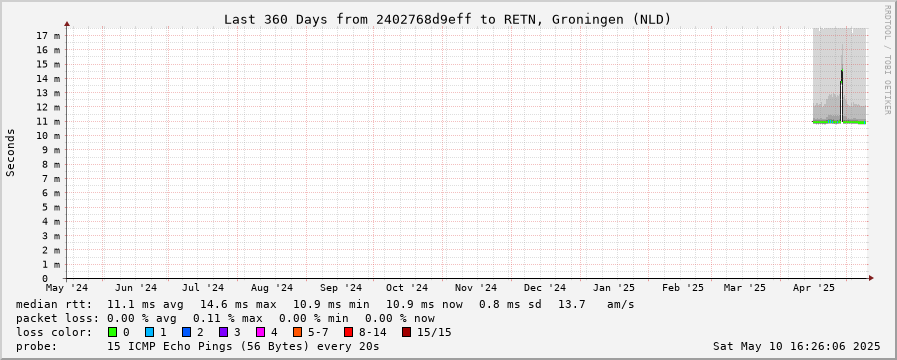Click the red arrow at x-axis end
Screen dimensions: 897x360
coord(872,278)
